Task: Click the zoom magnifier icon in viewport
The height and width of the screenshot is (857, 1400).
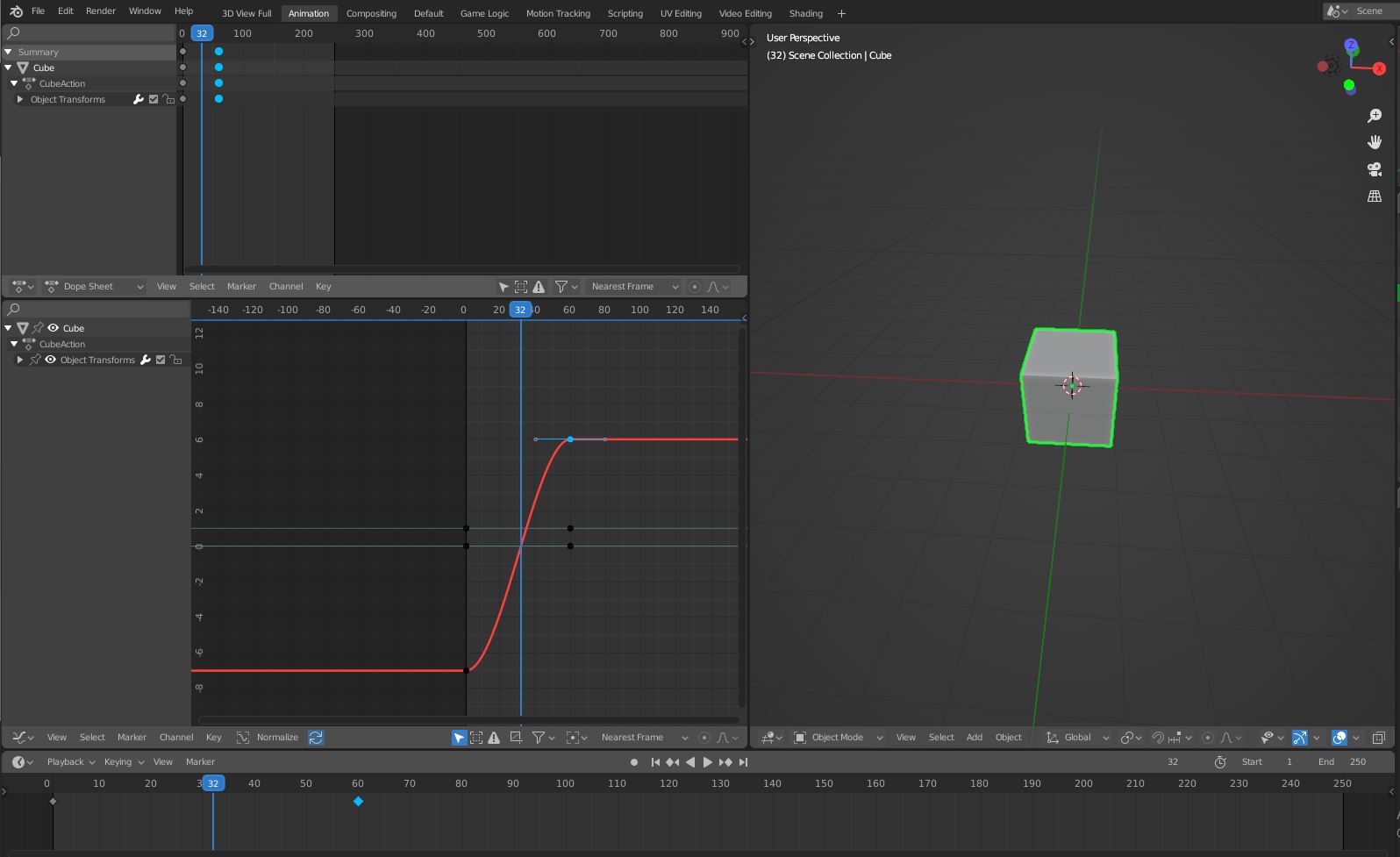Action: point(1375,116)
